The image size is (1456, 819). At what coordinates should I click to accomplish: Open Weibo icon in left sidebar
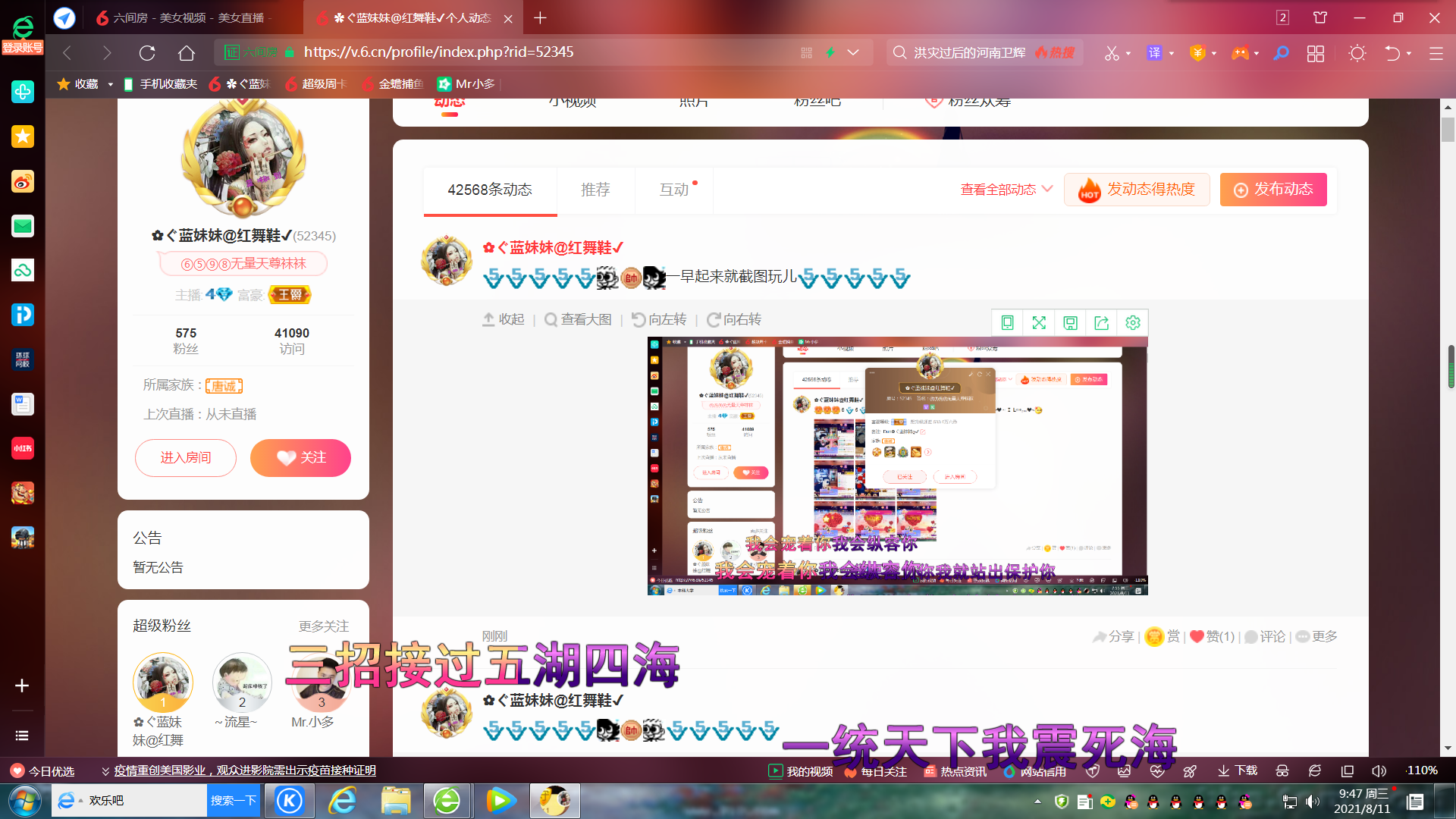coord(23,181)
